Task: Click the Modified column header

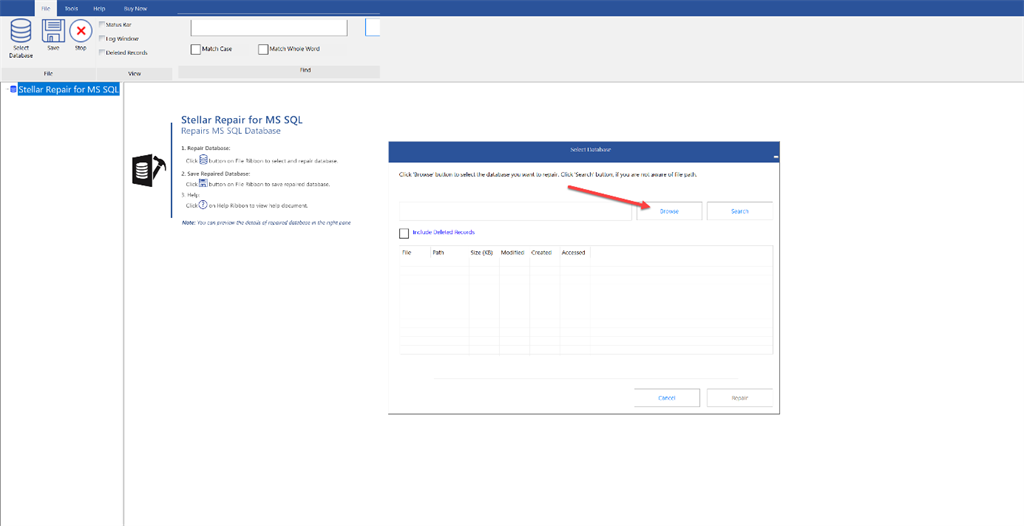Action: [513, 252]
